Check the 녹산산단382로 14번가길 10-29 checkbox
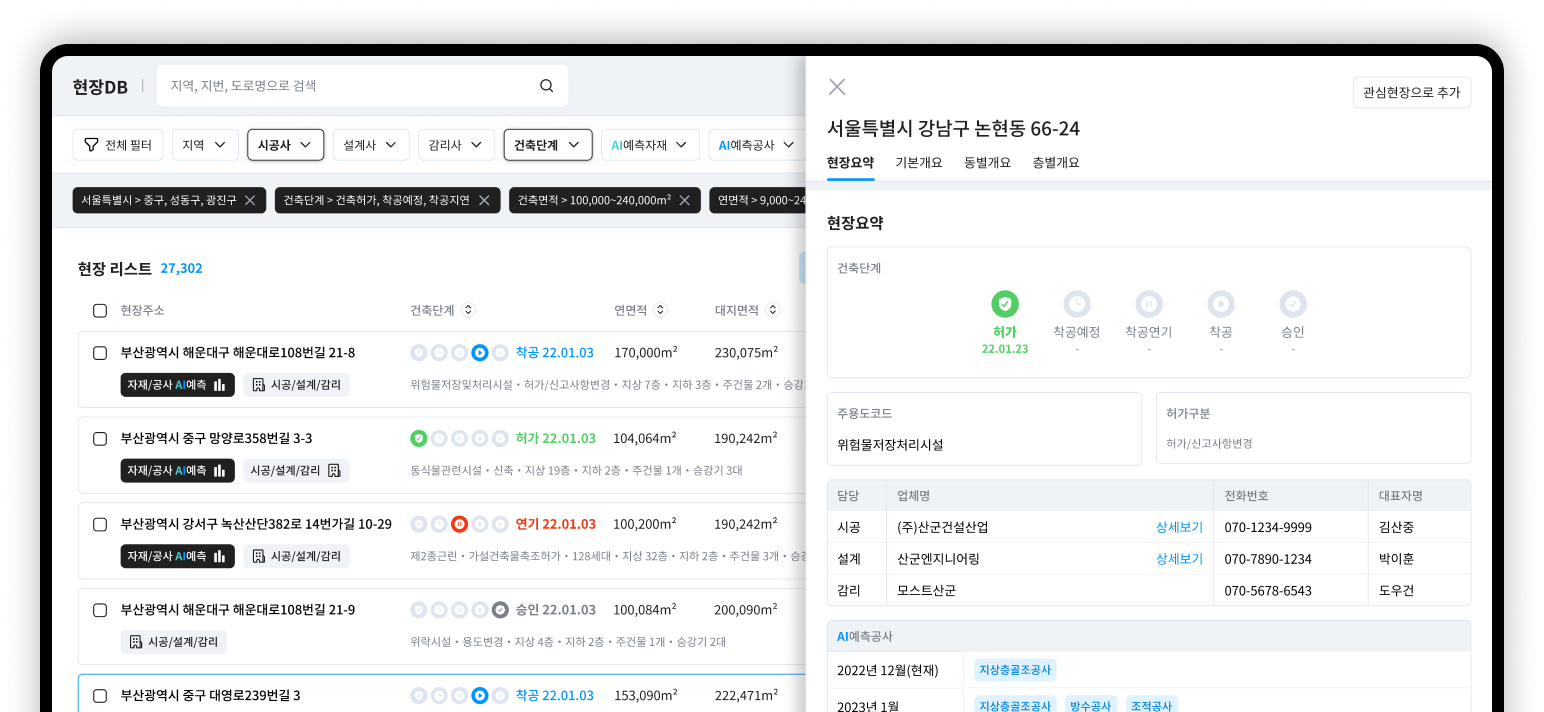The image size is (1544, 712). tap(100, 524)
